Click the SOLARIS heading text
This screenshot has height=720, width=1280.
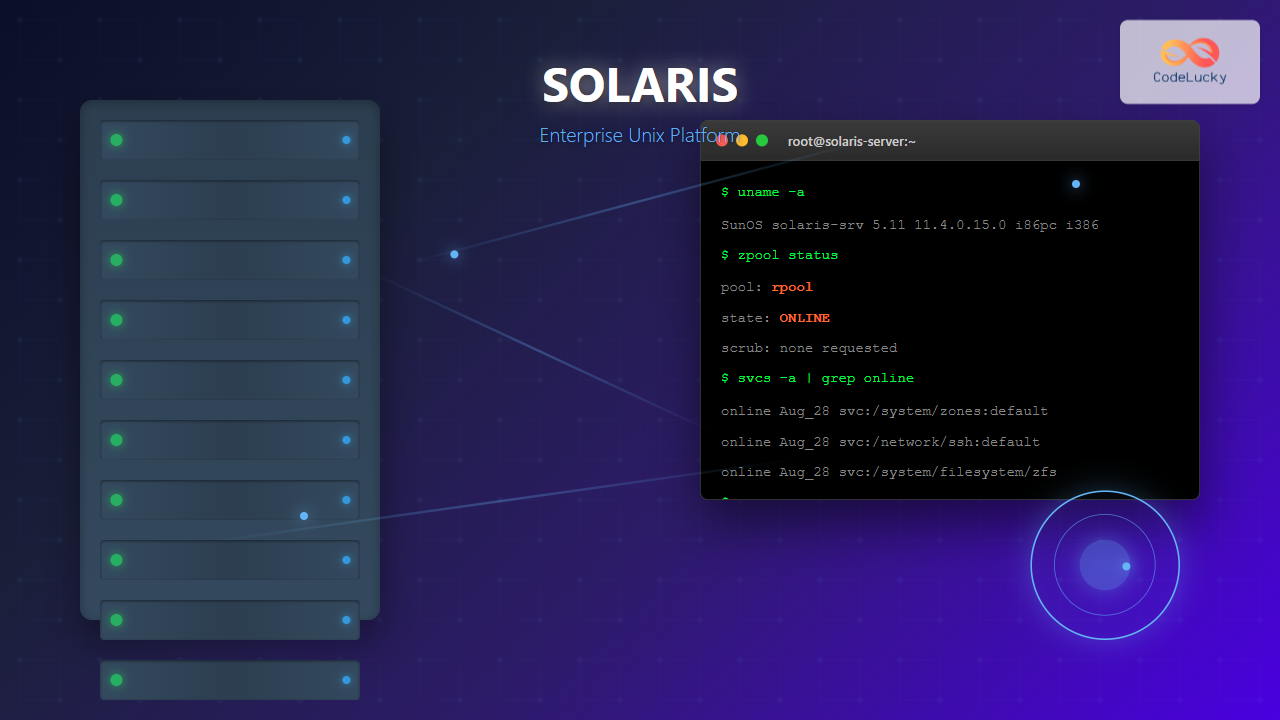click(x=640, y=86)
